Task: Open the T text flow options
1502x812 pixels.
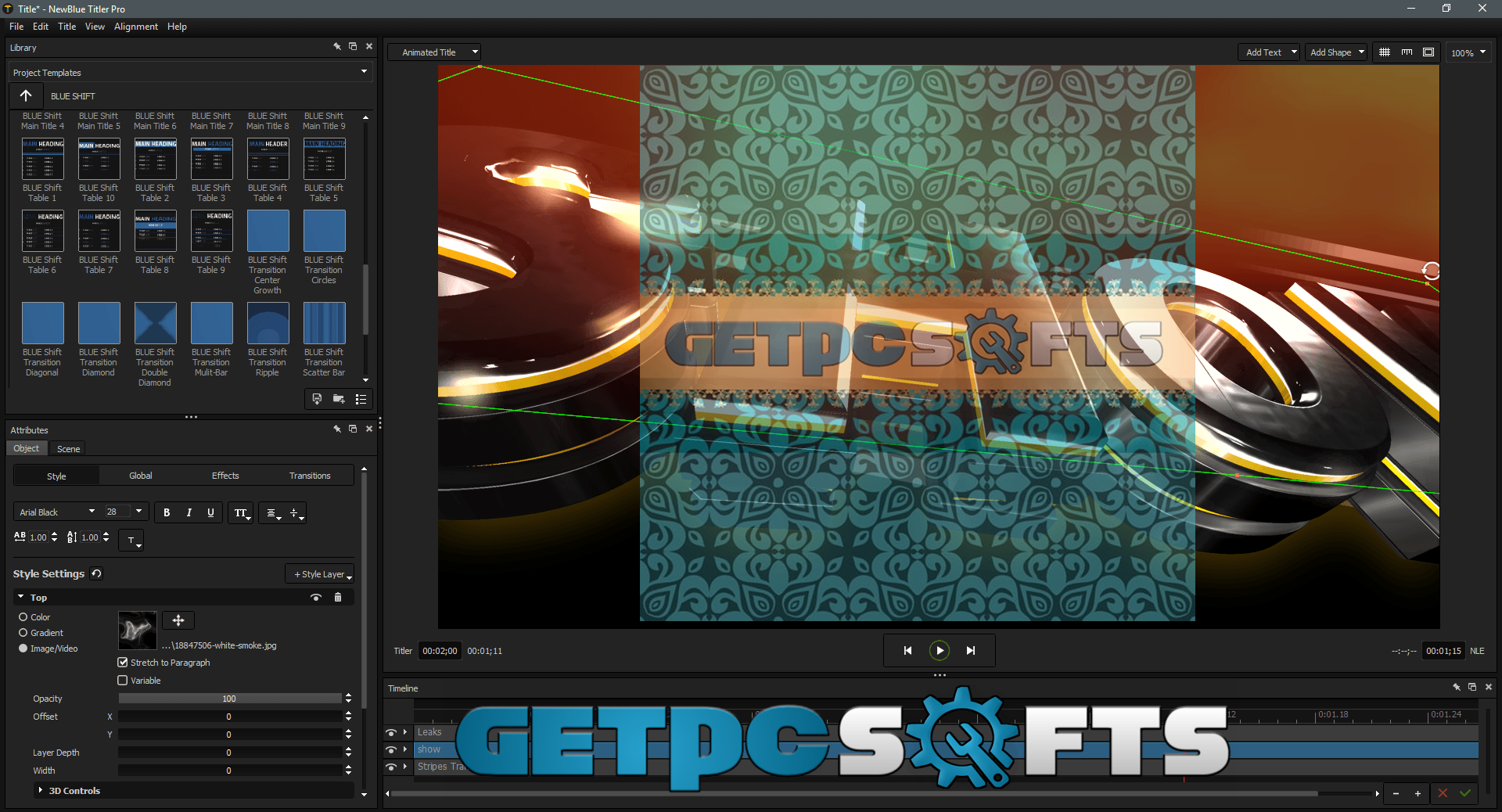Action: pos(132,540)
